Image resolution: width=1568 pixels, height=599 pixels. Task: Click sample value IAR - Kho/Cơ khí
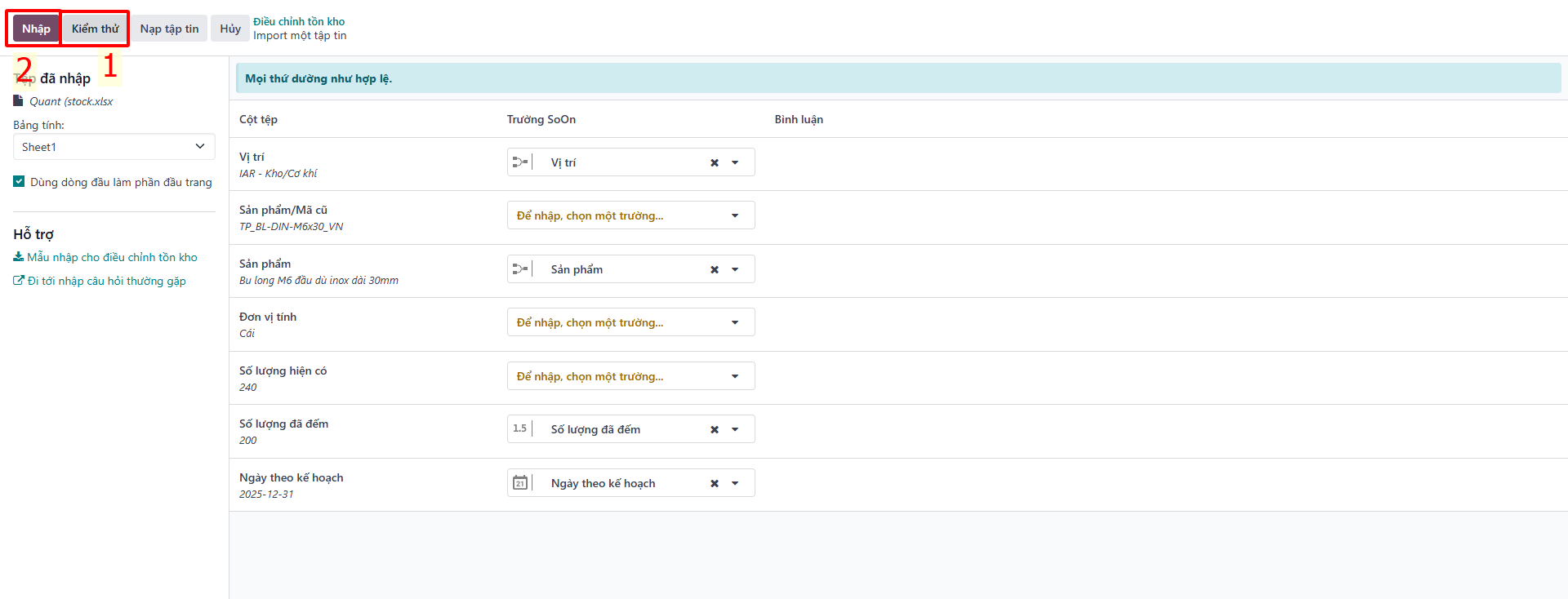tap(278, 174)
